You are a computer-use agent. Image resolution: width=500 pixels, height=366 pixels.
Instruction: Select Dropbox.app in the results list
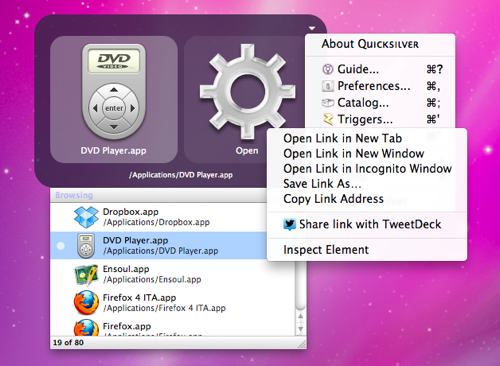tap(159, 217)
